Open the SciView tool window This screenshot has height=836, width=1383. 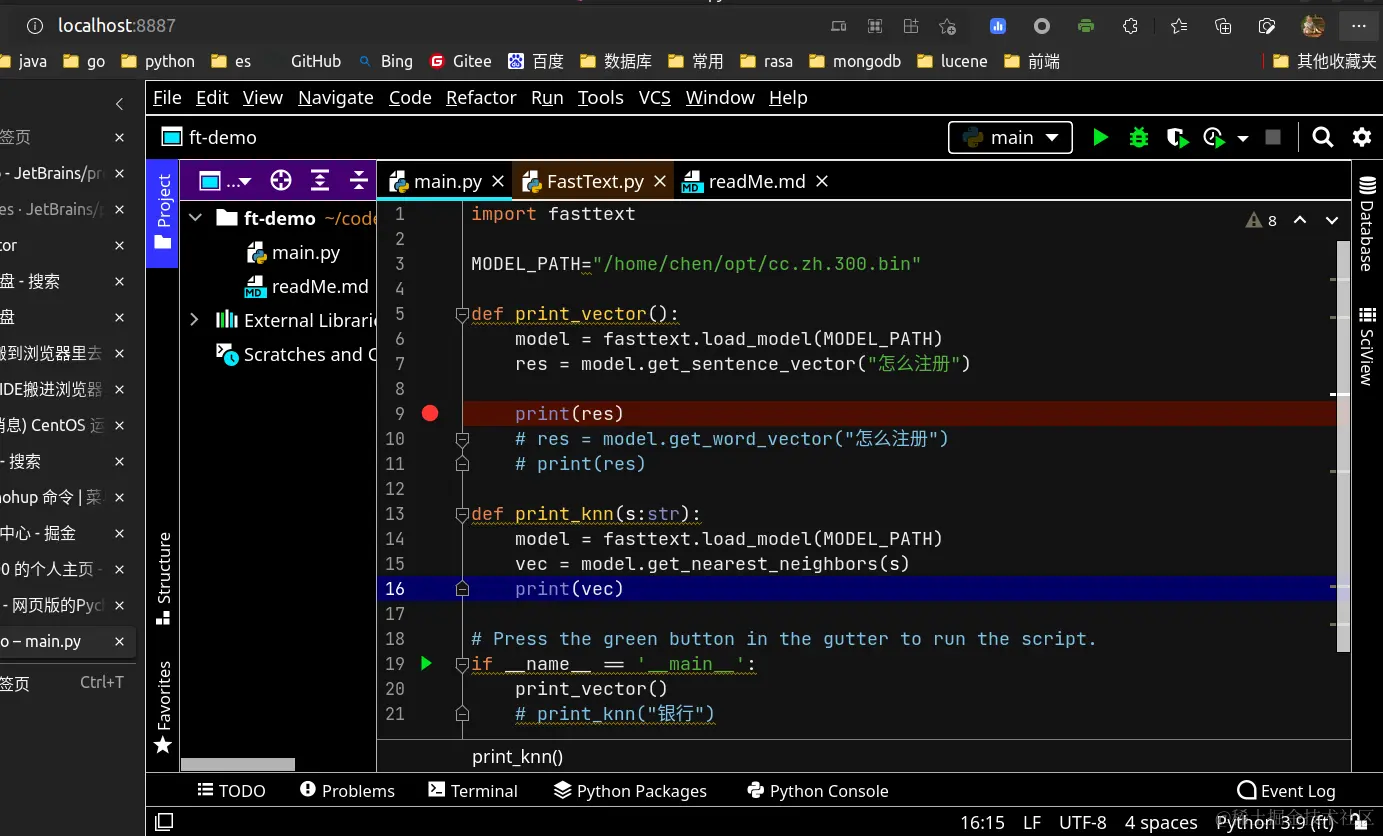[x=1366, y=346]
